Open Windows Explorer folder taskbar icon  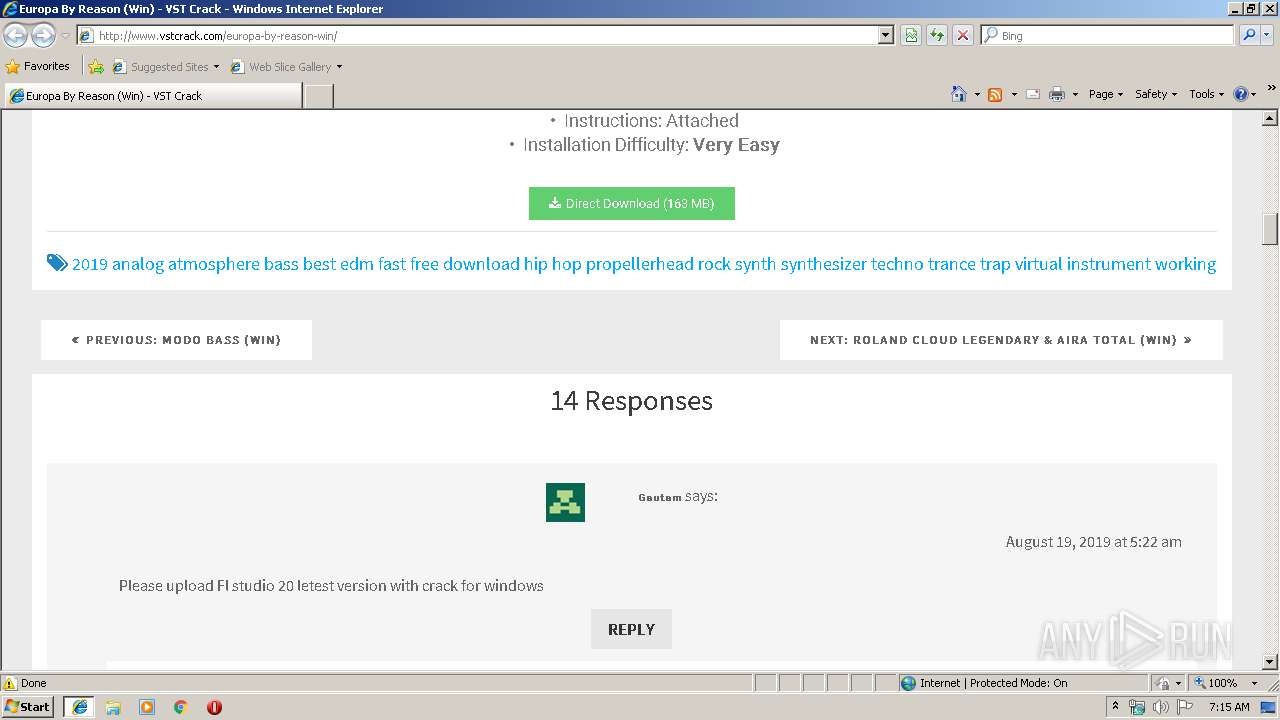[x=113, y=707]
